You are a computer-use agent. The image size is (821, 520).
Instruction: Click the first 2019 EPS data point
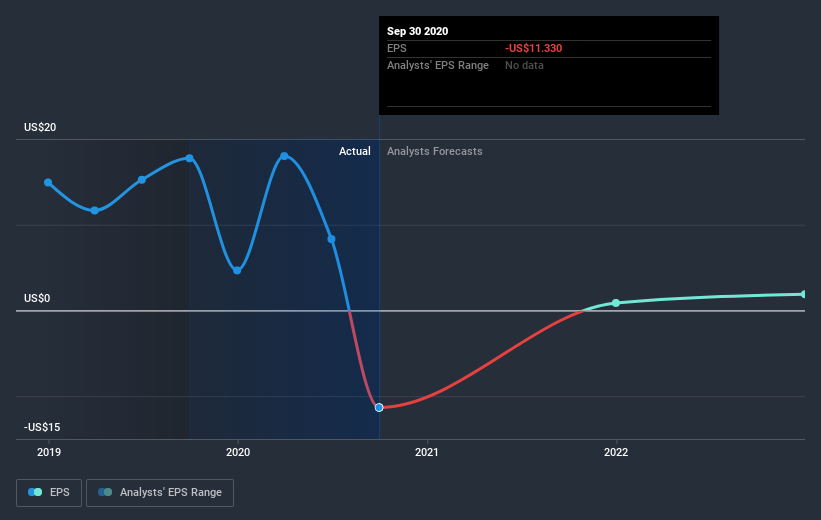48,182
